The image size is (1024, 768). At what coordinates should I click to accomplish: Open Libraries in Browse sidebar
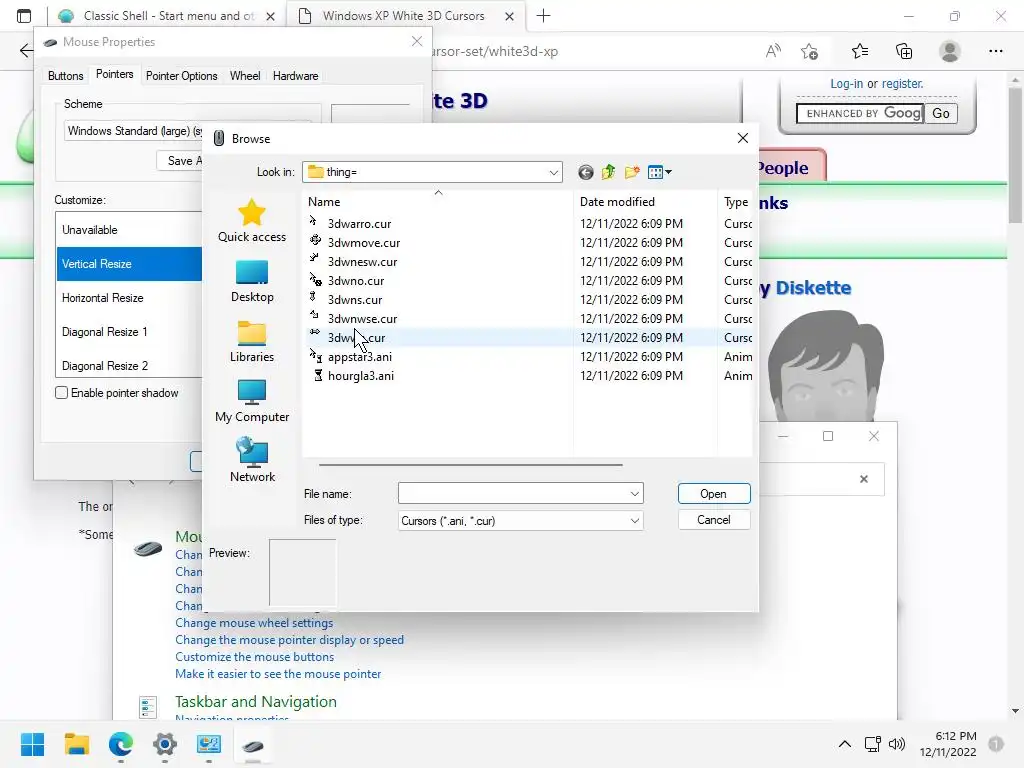[252, 342]
